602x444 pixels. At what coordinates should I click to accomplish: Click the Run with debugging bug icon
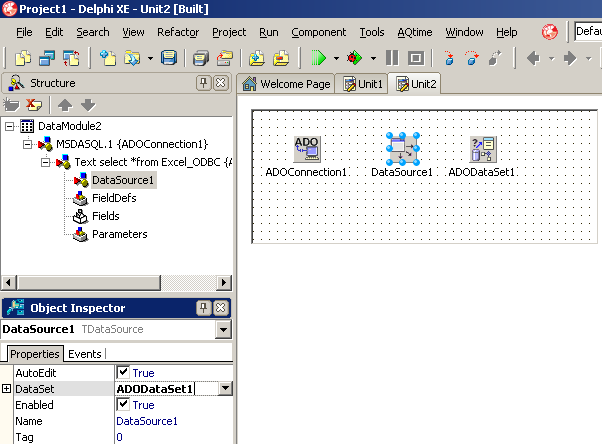(355, 58)
